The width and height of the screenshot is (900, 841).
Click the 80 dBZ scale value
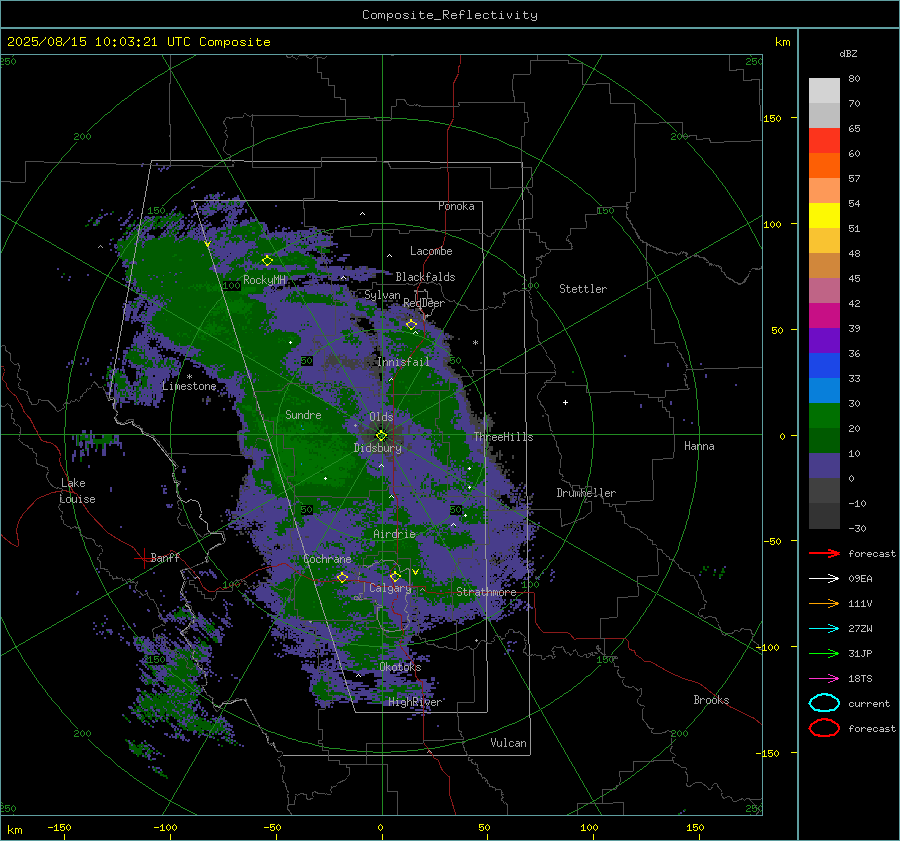tap(854, 79)
